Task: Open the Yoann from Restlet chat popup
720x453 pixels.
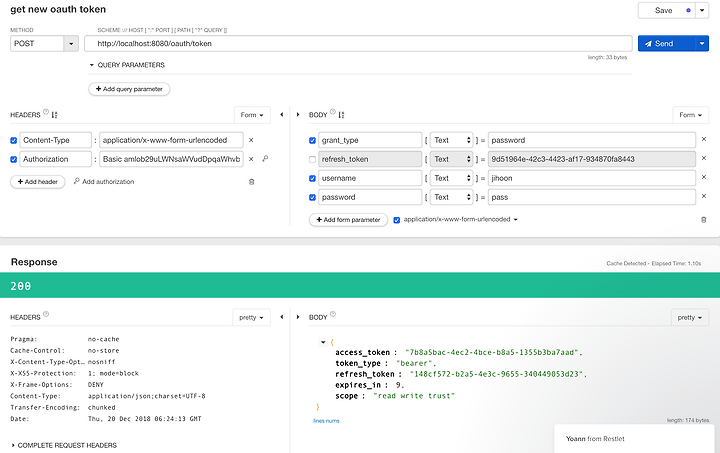Action: (x=635, y=439)
